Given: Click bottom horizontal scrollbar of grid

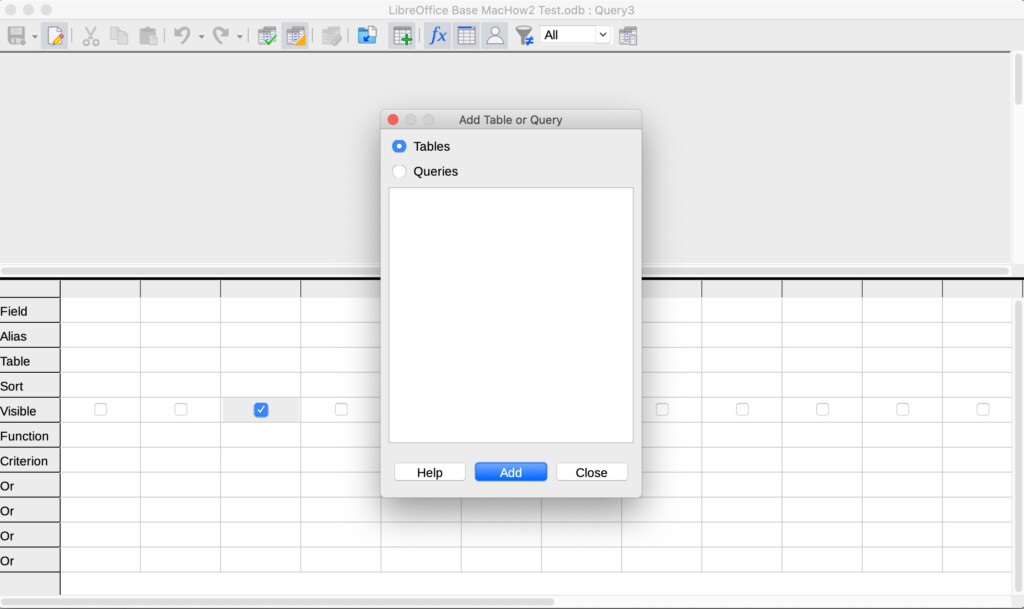Looking at the screenshot, I should (x=277, y=602).
